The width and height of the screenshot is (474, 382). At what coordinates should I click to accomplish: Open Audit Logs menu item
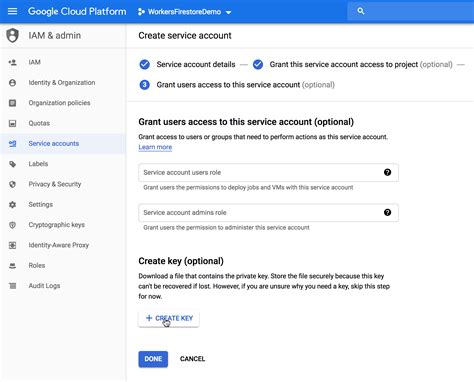point(44,286)
